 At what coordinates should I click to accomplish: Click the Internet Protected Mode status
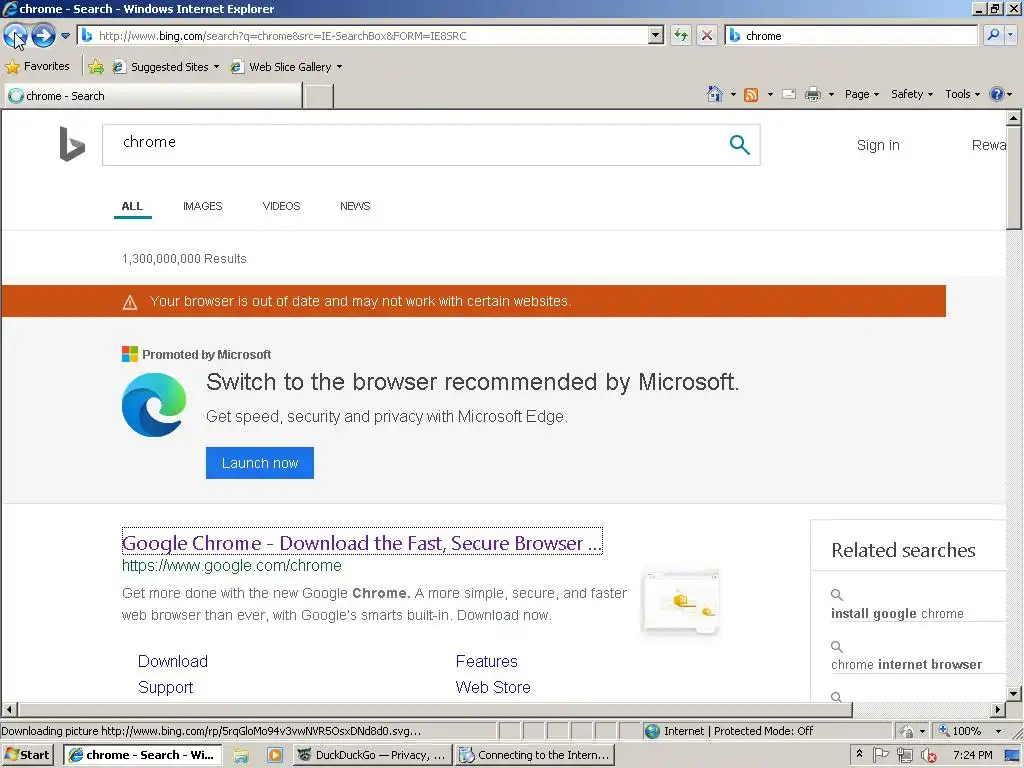coord(738,731)
